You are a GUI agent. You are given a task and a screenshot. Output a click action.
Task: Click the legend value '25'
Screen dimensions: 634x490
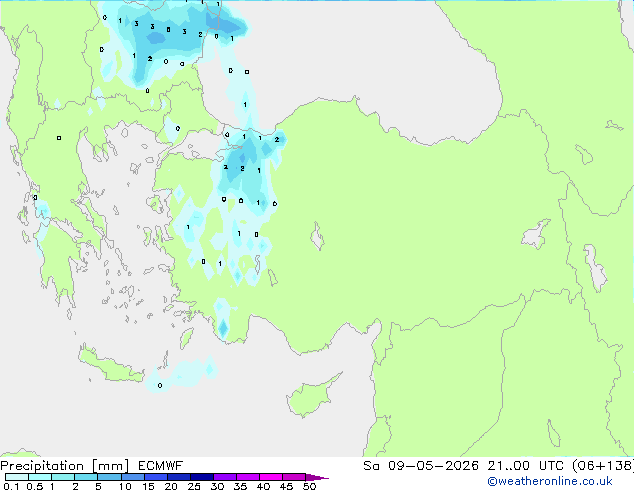[x=194, y=486]
